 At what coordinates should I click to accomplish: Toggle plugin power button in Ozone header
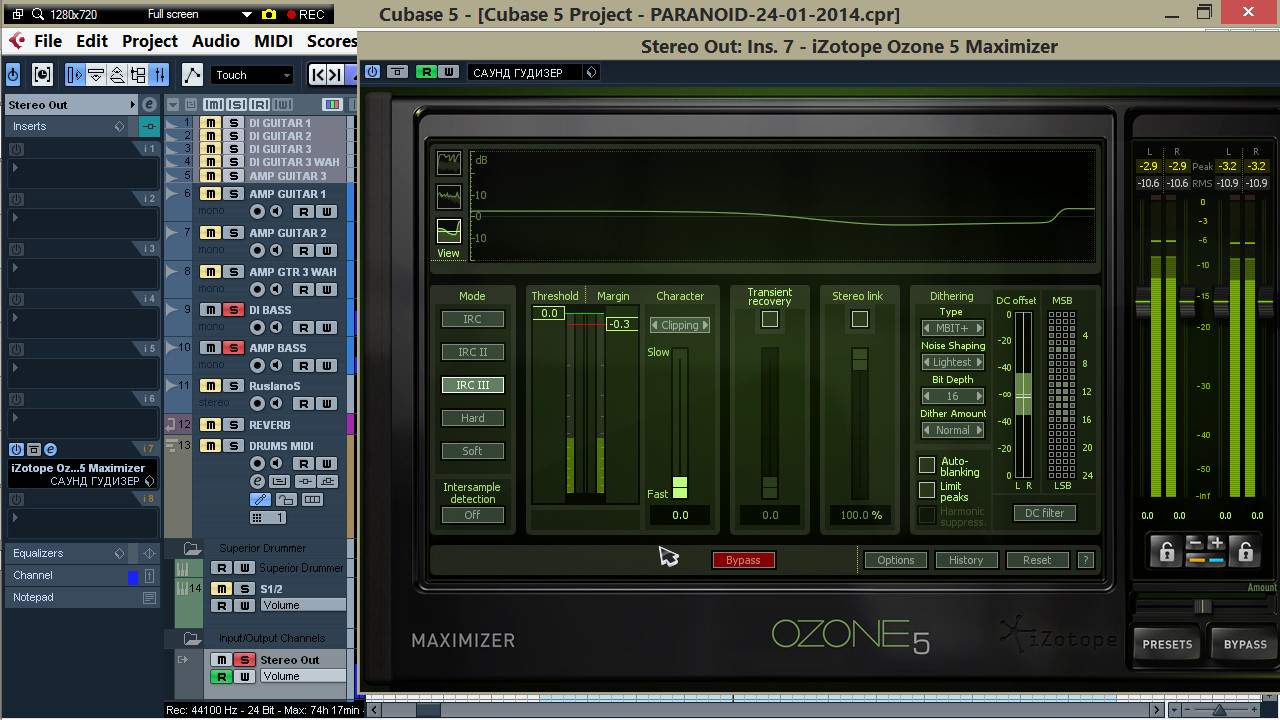(x=372, y=72)
